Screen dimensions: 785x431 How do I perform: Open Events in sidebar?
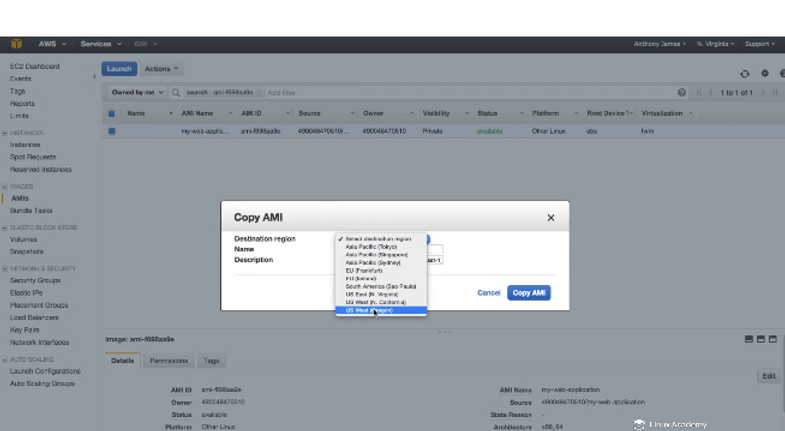point(21,79)
